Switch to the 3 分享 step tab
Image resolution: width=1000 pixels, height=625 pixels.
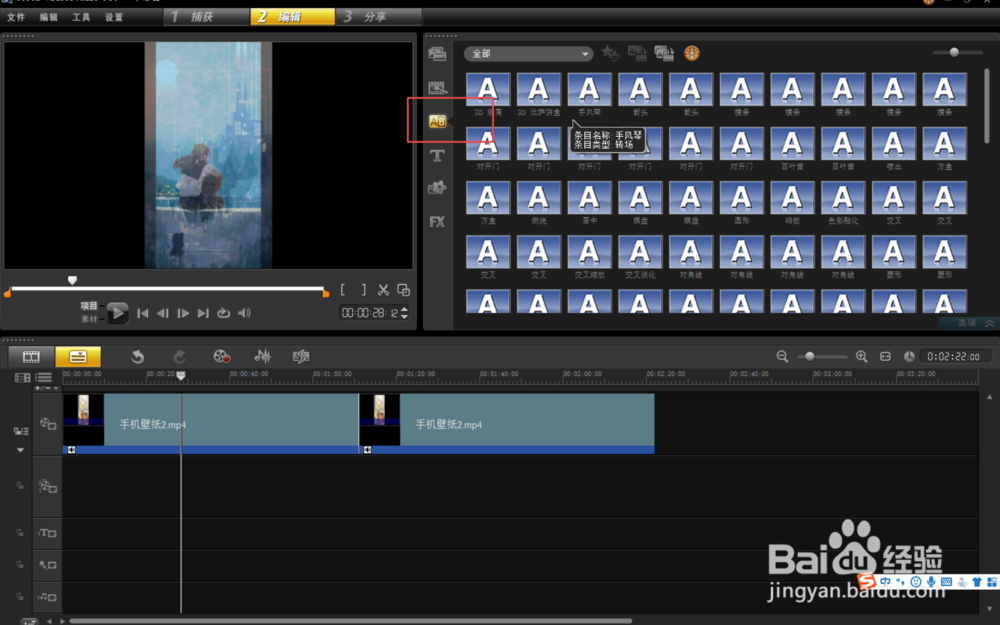(378, 17)
